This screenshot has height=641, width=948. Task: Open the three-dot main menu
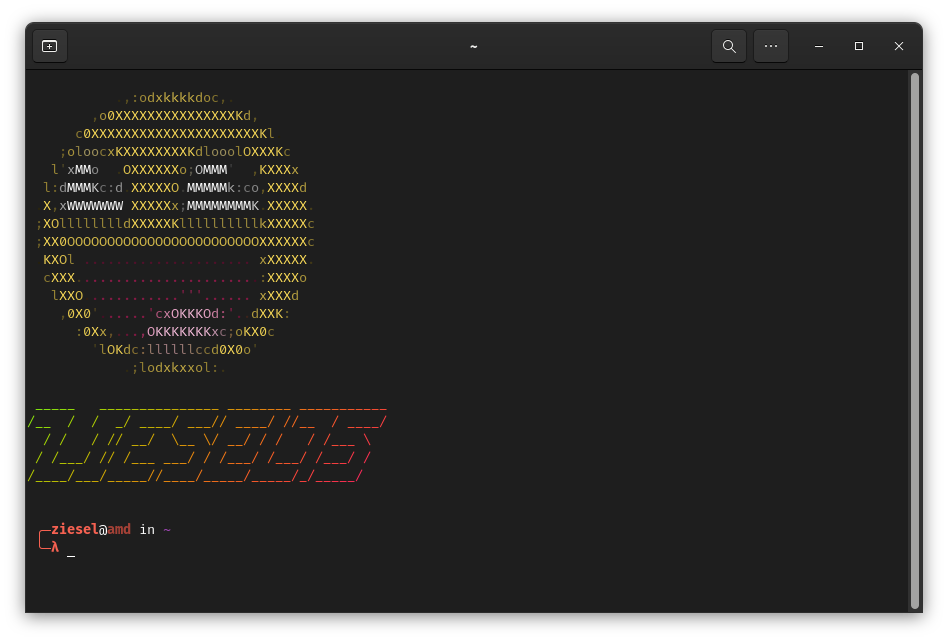click(x=770, y=46)
